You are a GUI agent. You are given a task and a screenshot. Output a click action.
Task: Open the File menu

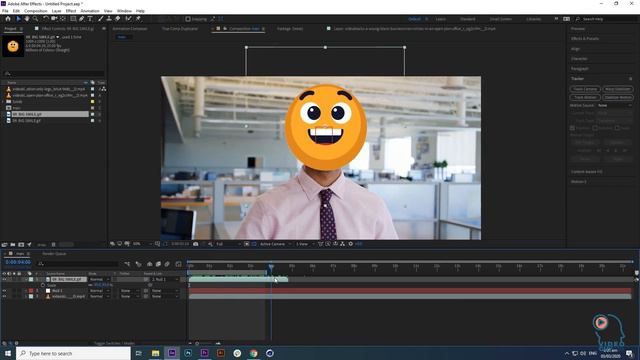pos(5,11)
